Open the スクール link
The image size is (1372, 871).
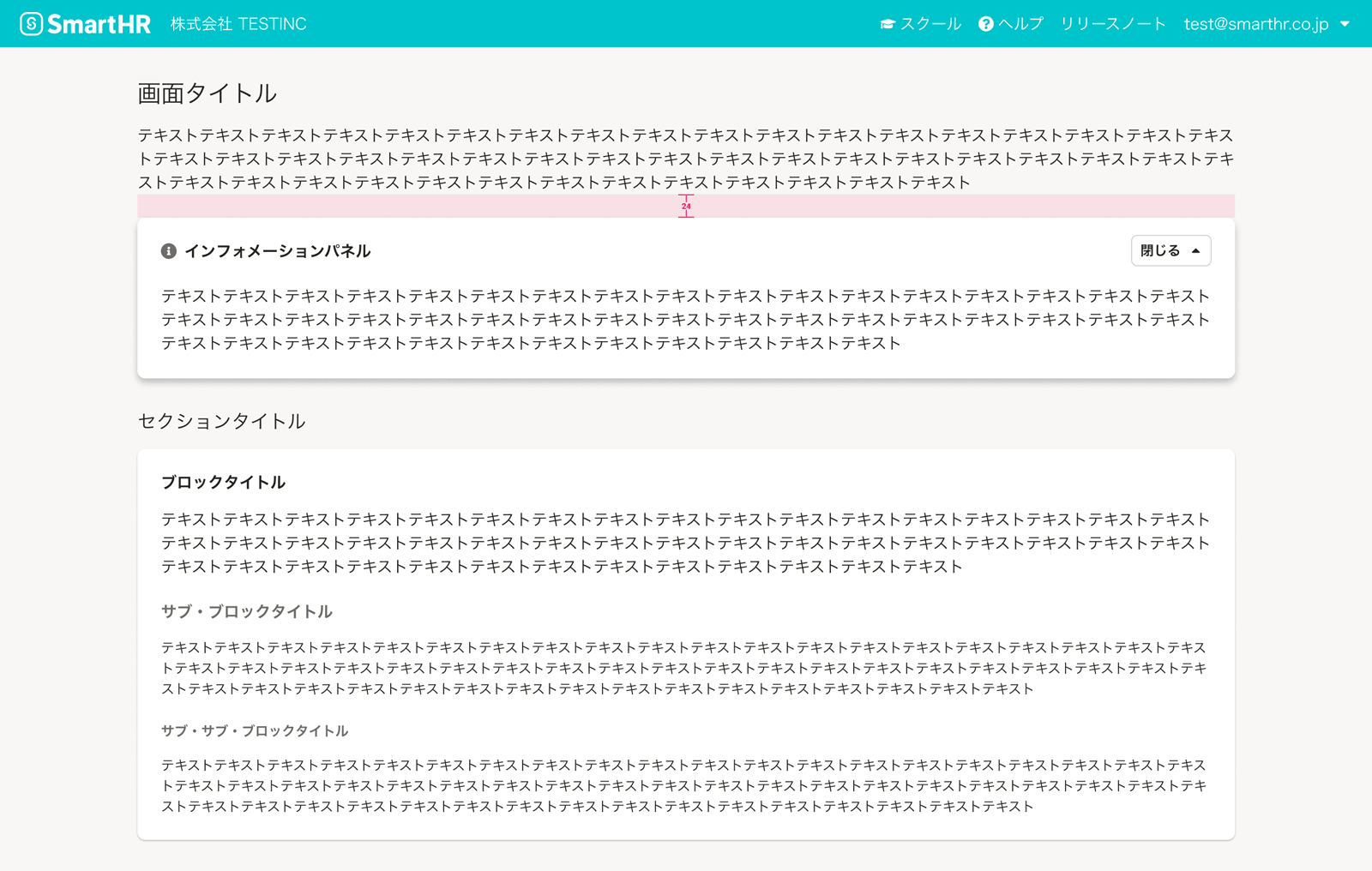point(930,24)
